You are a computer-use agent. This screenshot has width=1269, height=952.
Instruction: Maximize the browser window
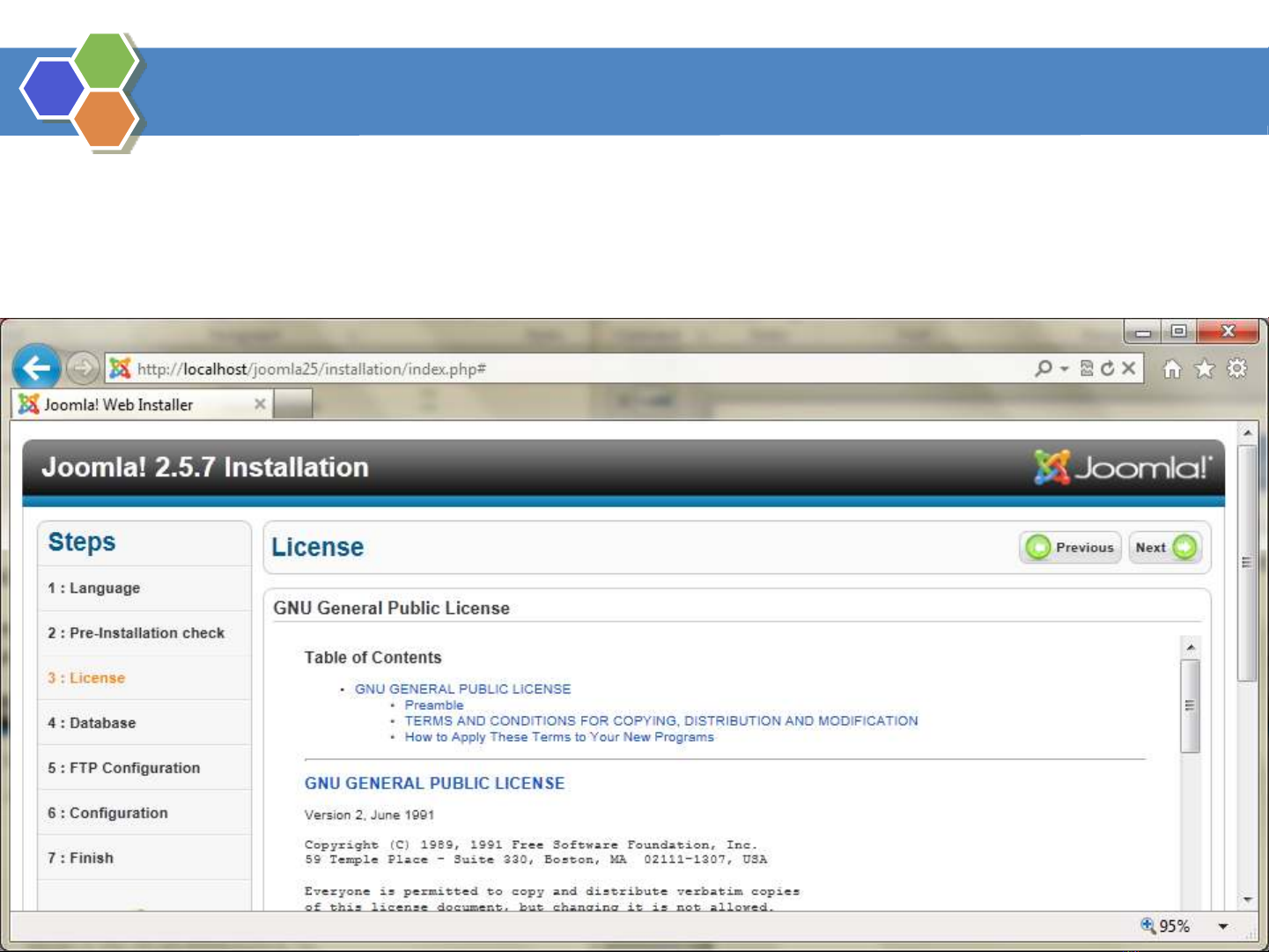[1178, 332]
